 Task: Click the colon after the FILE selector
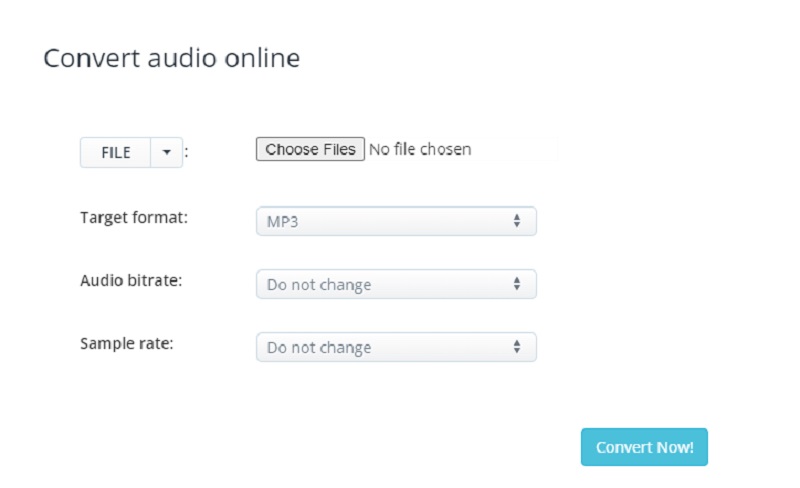[187, 153]
